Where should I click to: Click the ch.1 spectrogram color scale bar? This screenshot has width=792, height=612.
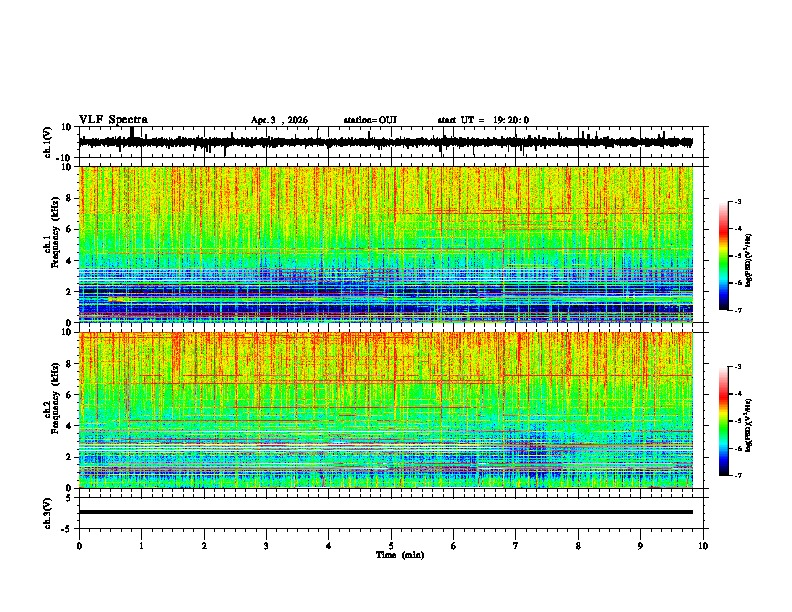pos(724,256)
